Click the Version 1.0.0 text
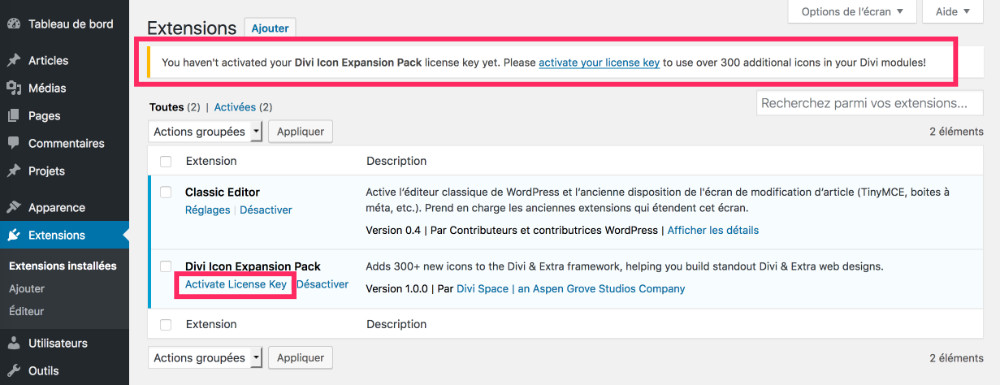This screenshot has width=1000, height=385. pyautogui.click(x=397, y=289)
